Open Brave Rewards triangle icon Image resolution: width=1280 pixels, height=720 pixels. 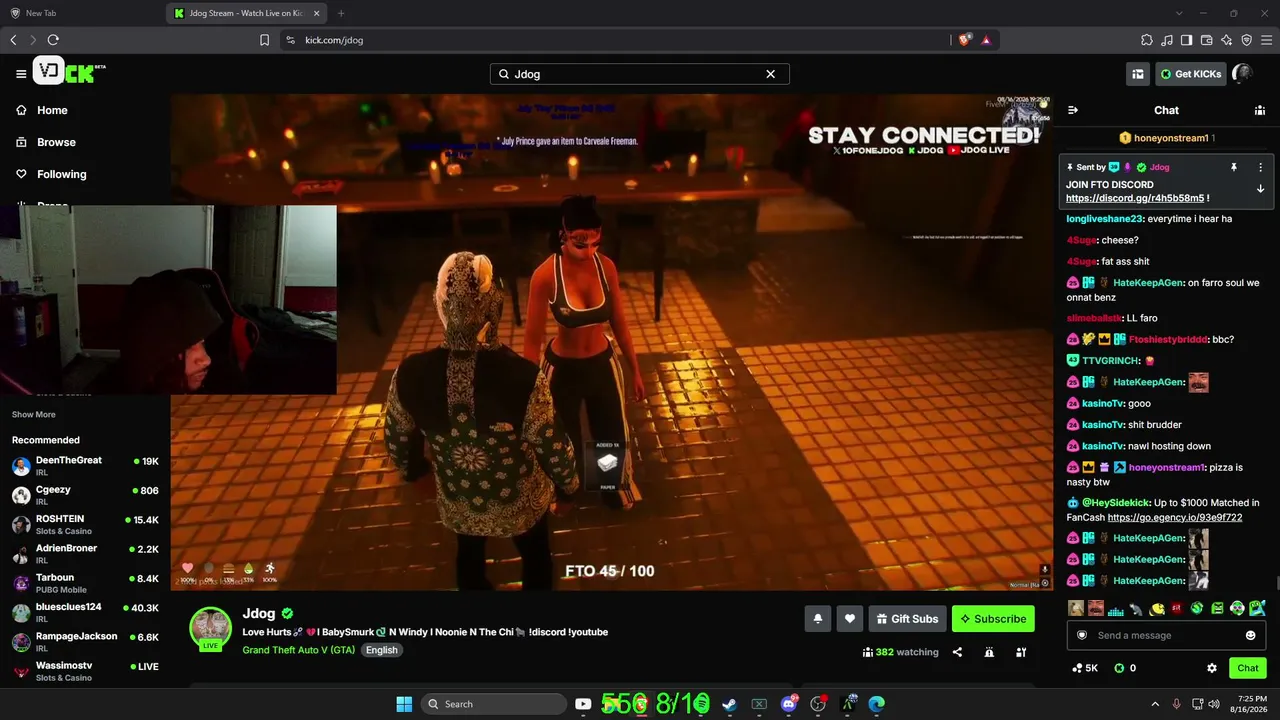point(986,40)
